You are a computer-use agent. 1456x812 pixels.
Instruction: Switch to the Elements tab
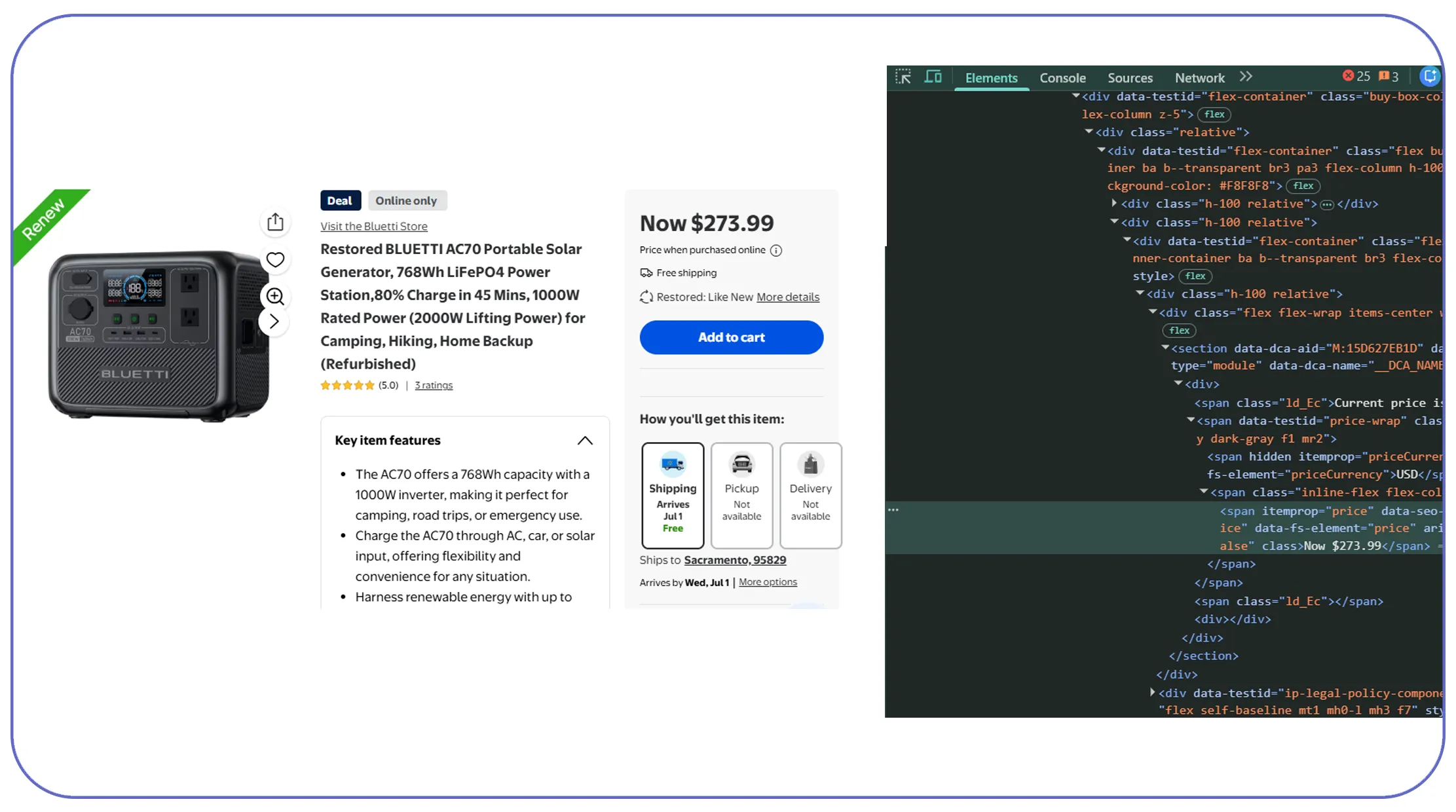coord(991,78)
